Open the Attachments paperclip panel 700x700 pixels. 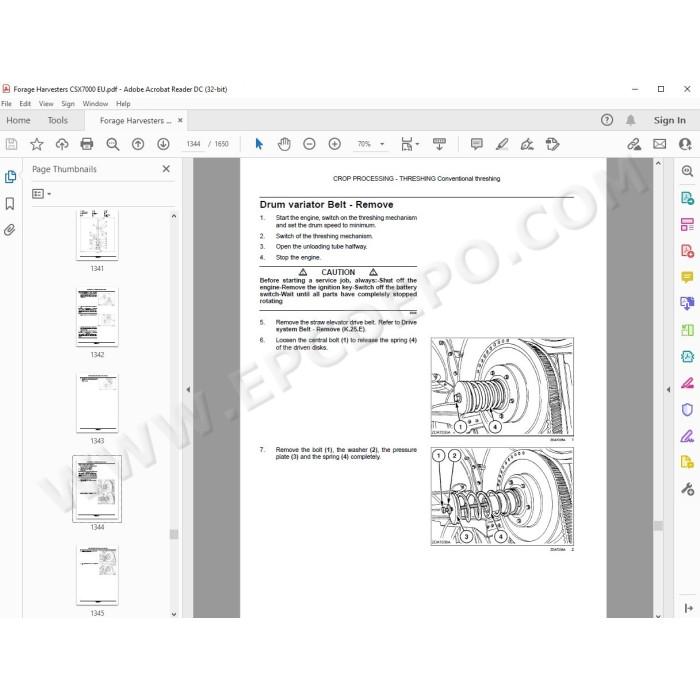9,230
